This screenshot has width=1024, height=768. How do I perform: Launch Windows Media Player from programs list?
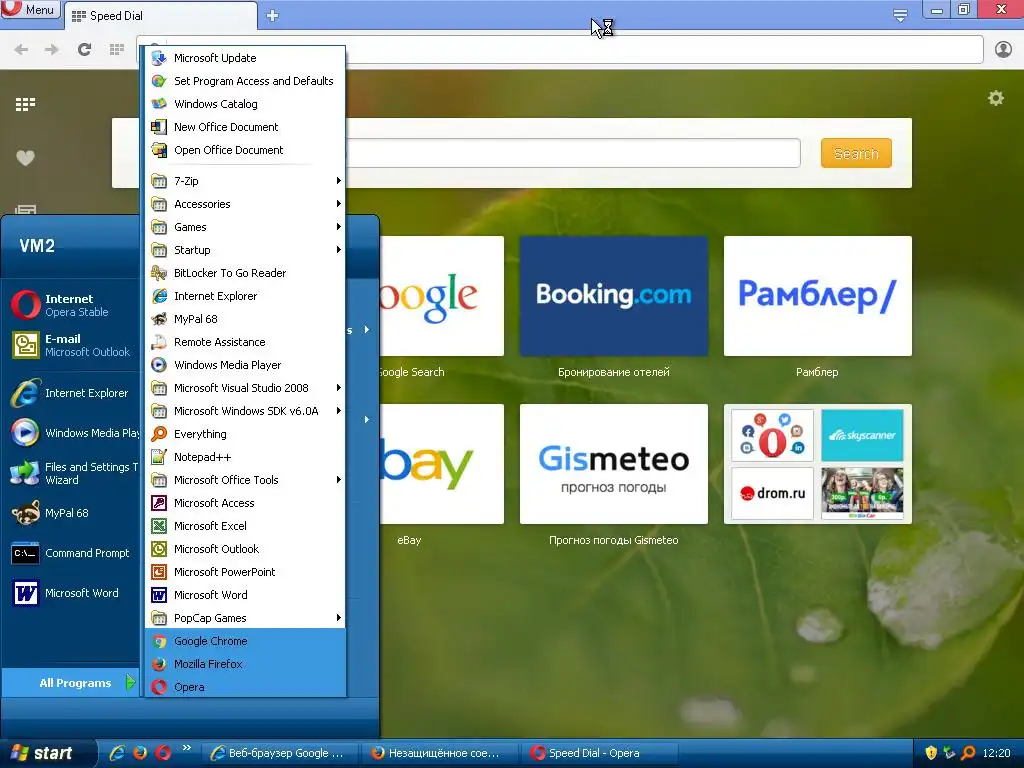point(245,365)
